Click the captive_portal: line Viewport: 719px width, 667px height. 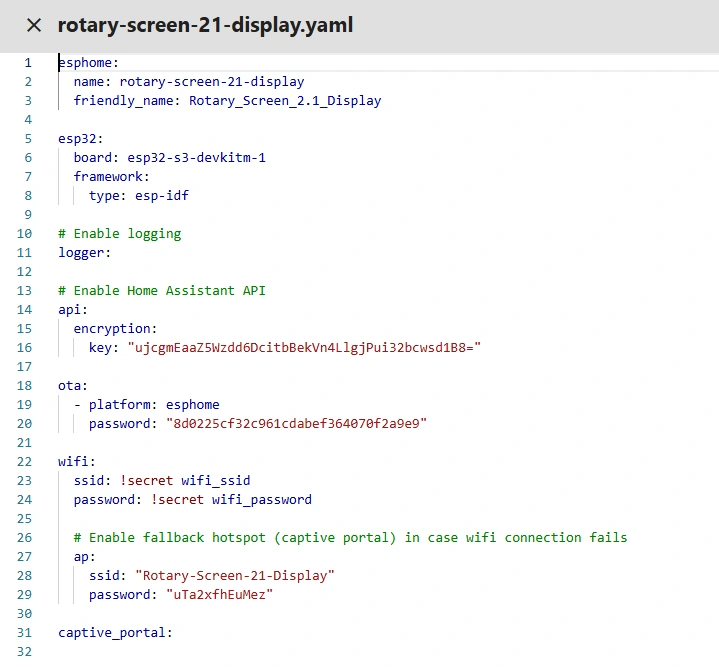[116, 633]
